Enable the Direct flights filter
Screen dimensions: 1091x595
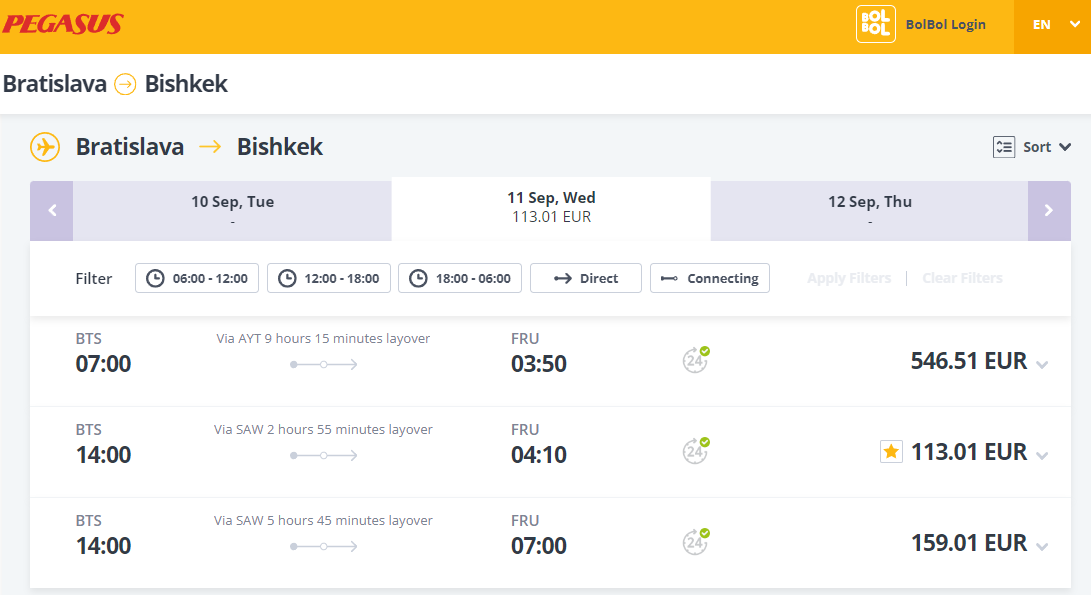586,278
